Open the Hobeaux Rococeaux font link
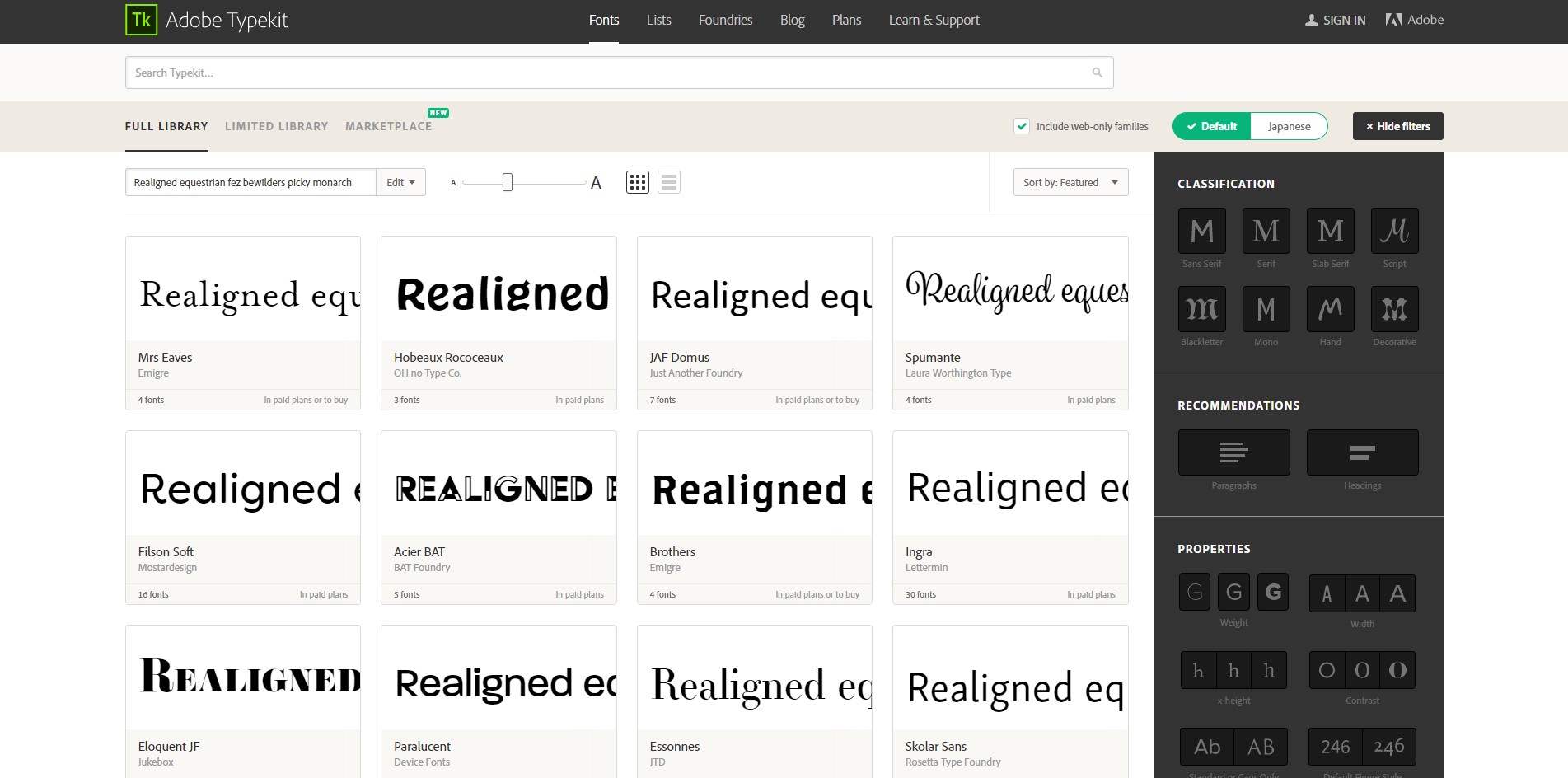Viewport: 1568px width, 778px height. click(x=448, y=358)
